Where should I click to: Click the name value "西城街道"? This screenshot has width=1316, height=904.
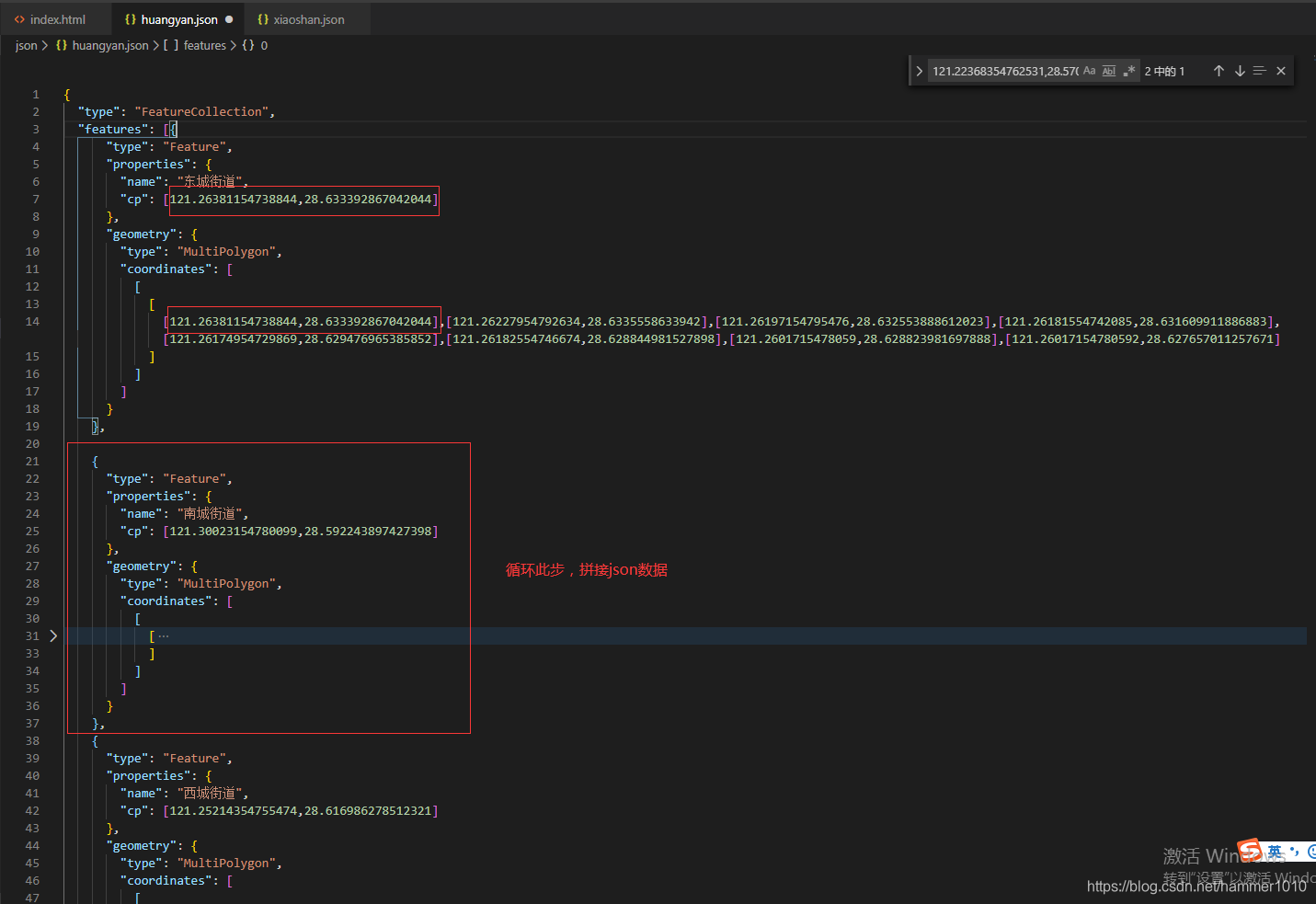209,793
